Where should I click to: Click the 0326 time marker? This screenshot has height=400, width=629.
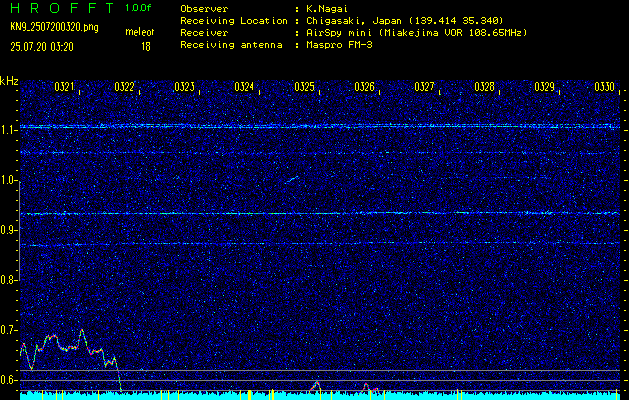pos(365,87)
